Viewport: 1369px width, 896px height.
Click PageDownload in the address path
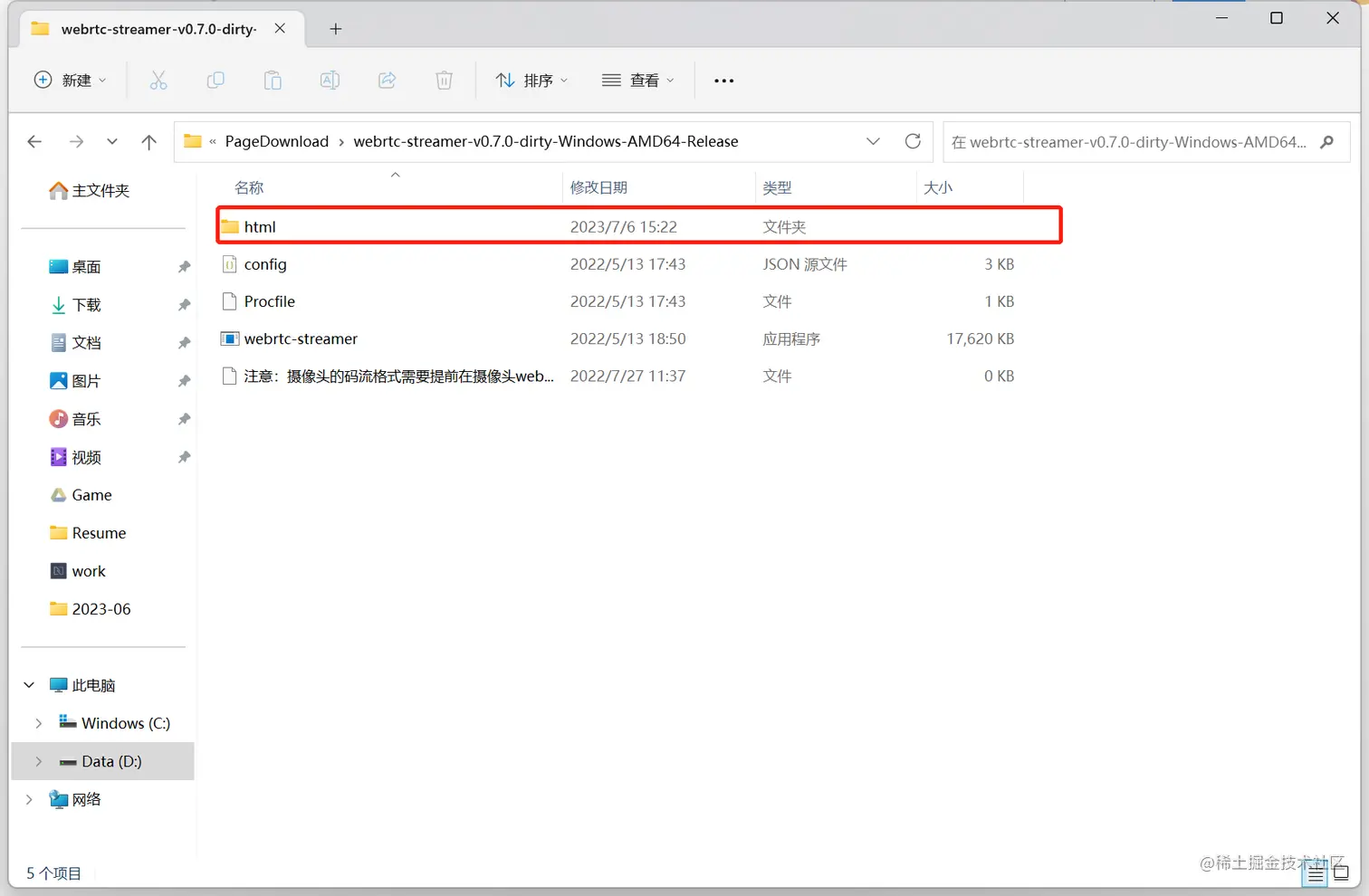(277, 141)
